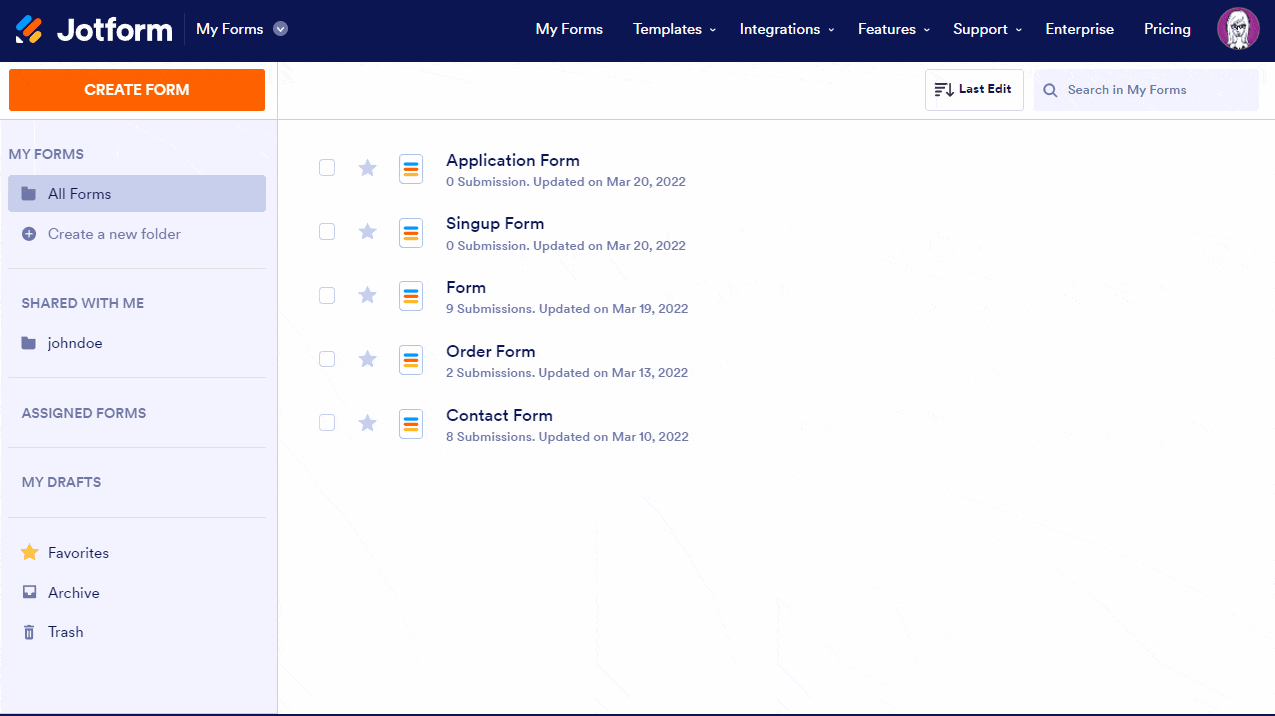This screenshot has width=1275, height=716.
Task: Open Favorites in the sidebar
Action: pyautogui.click(x=78, y=553)
